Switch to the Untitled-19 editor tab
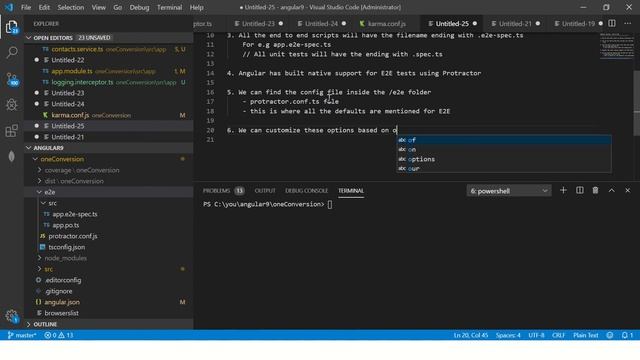Image resolution: width=640 pixels, height=360 pixels. coord(578,24)
